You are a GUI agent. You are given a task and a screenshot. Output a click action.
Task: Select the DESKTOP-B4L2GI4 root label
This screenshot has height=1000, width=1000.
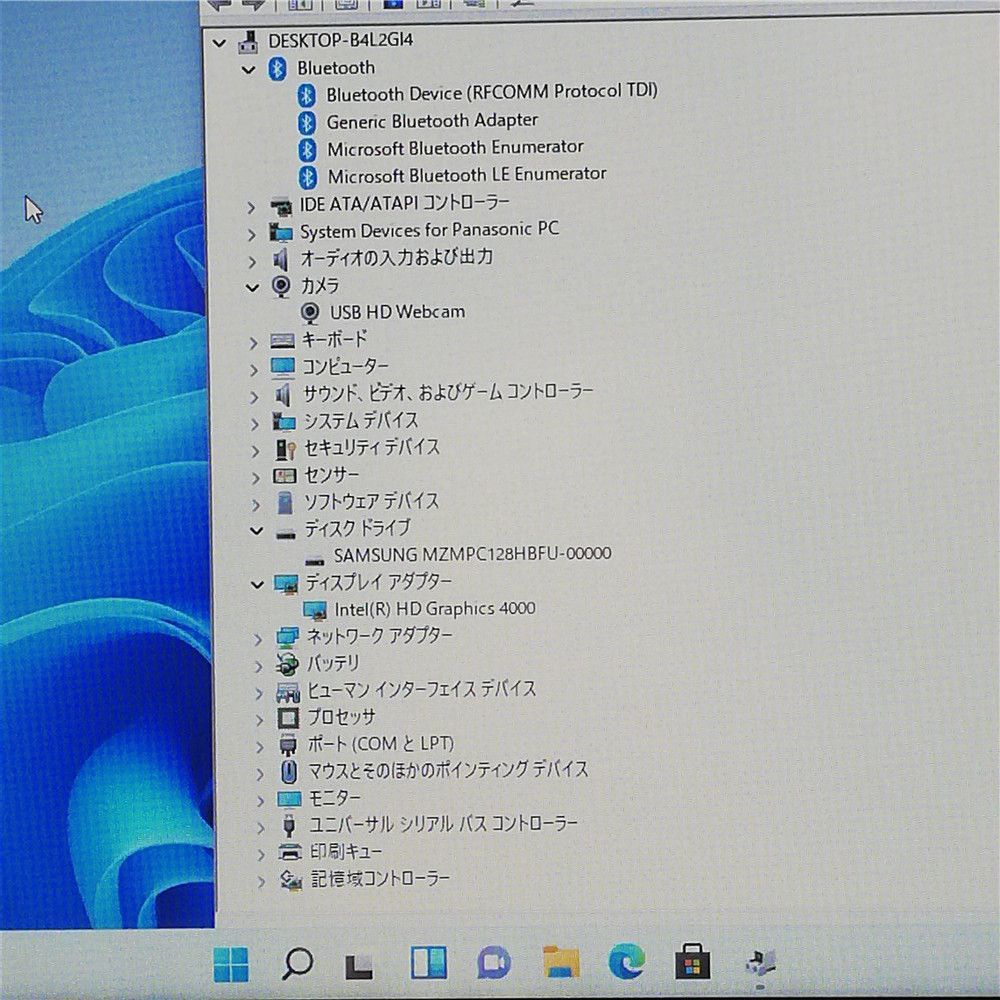tap(341, 41)
